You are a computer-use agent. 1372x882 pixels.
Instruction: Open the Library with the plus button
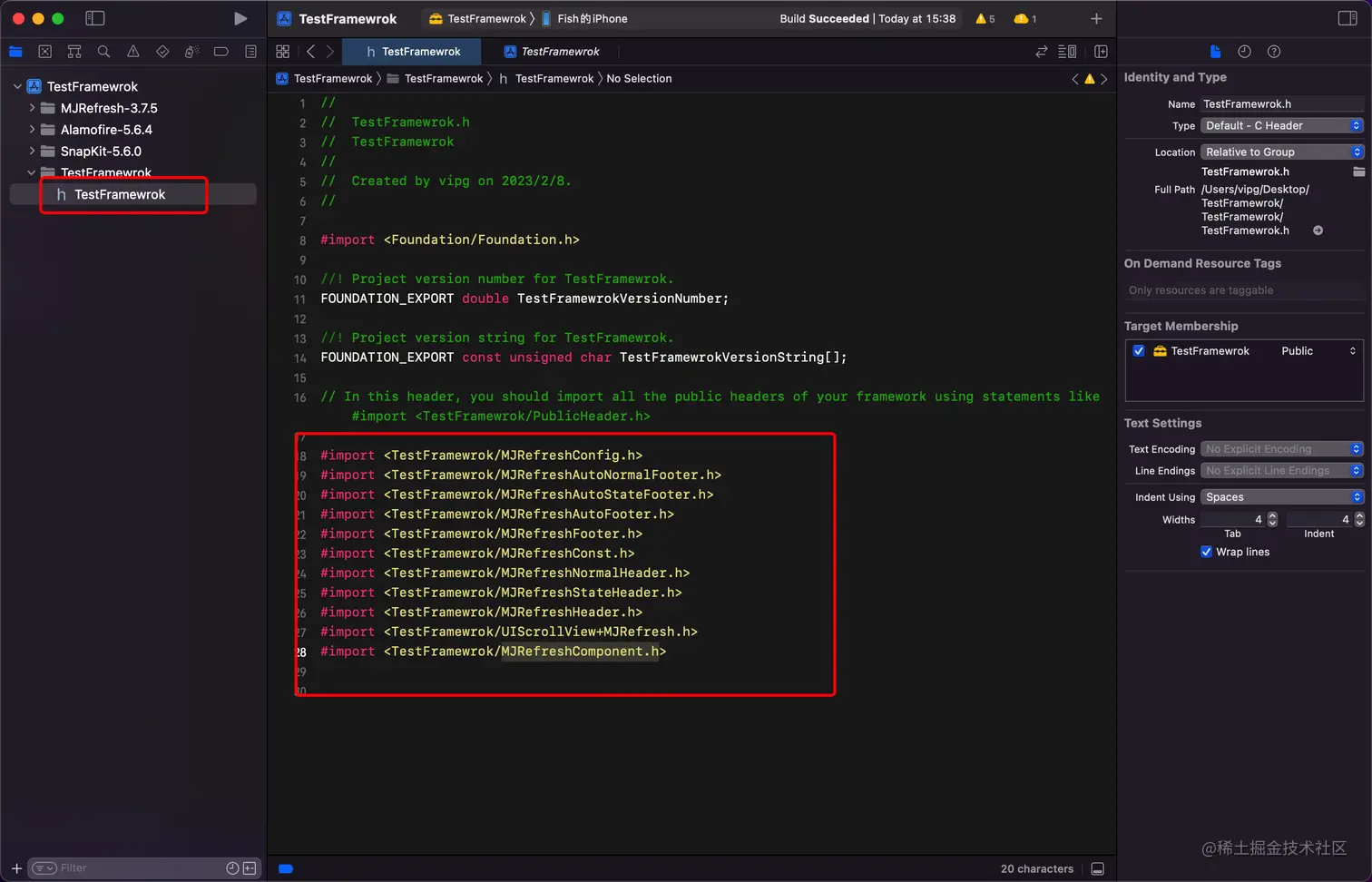pyautogui.click(x=1096, y=18)
